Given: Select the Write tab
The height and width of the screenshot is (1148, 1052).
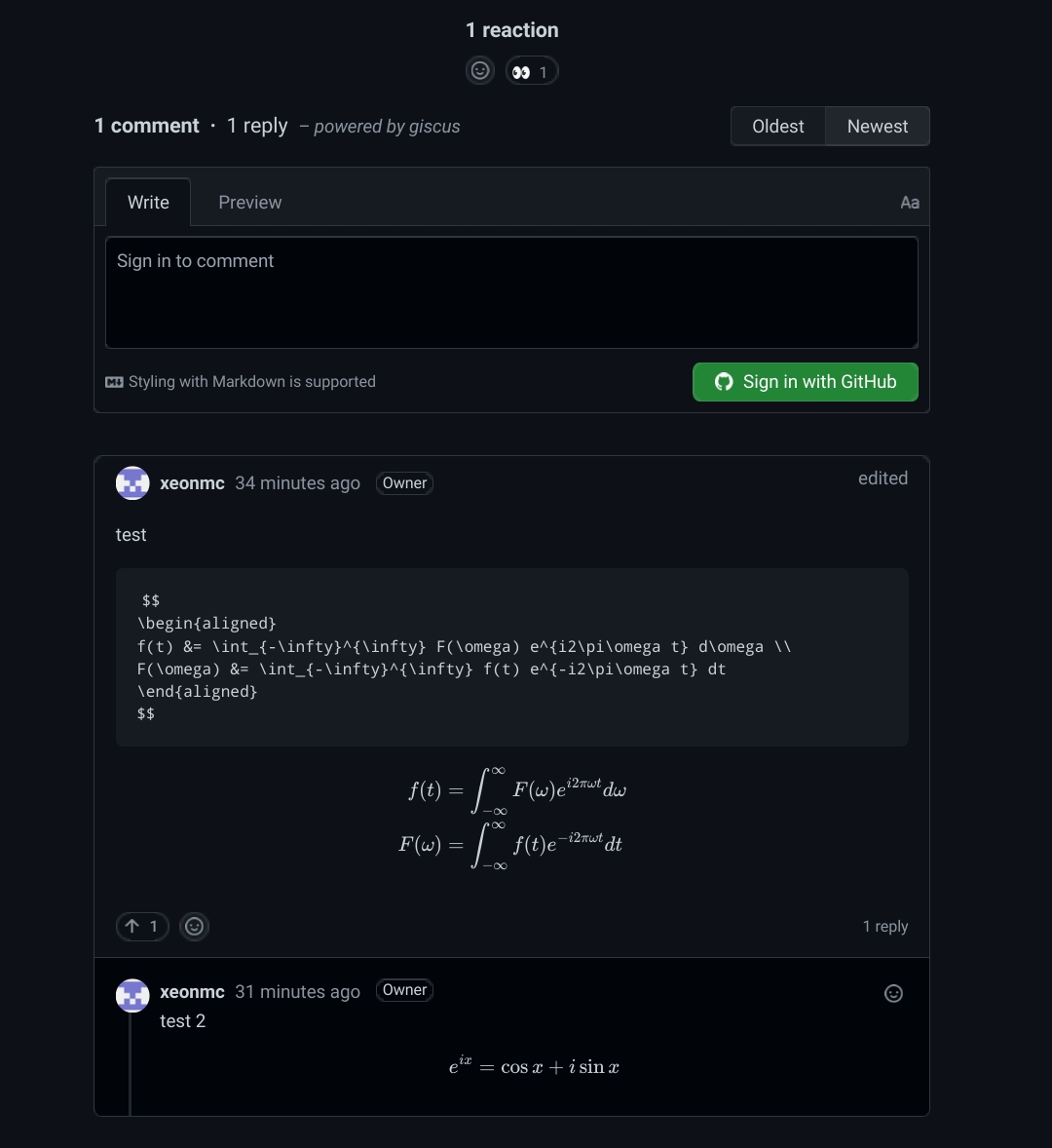Looking at the screenshot, I should (x=148, y=202).
